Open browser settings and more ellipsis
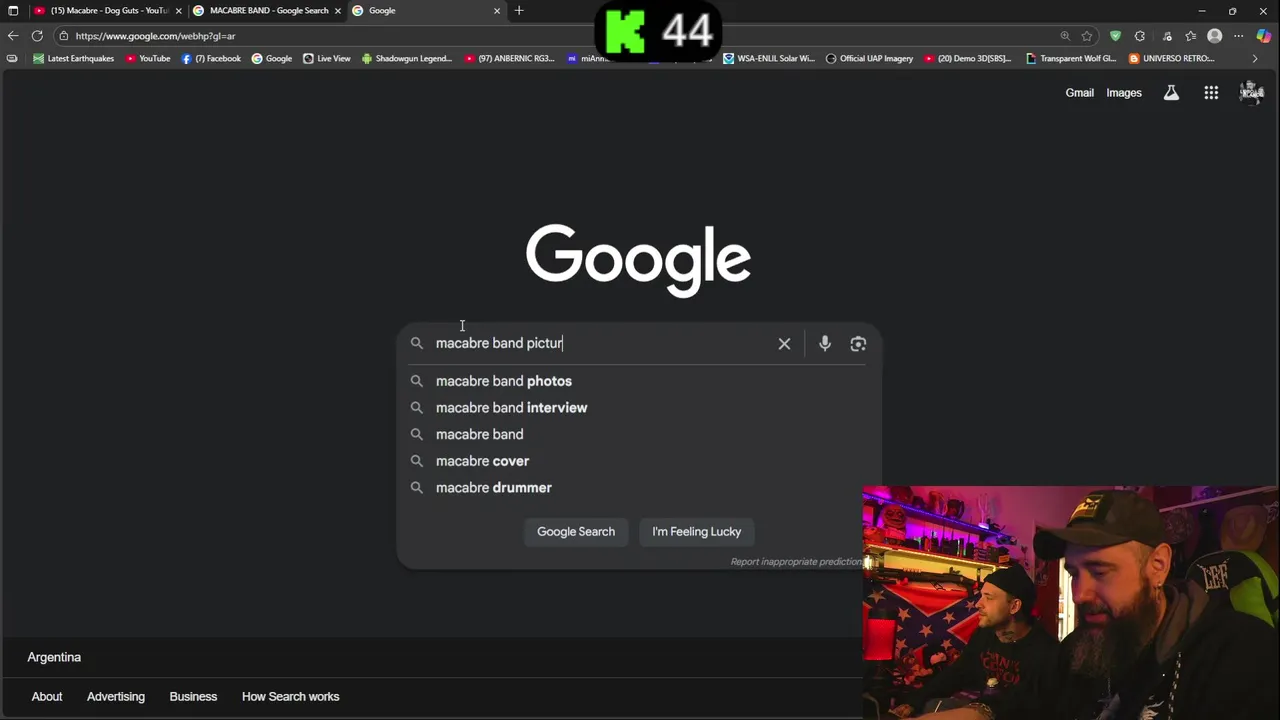The image size is (1280, 720). (1239, 36)
